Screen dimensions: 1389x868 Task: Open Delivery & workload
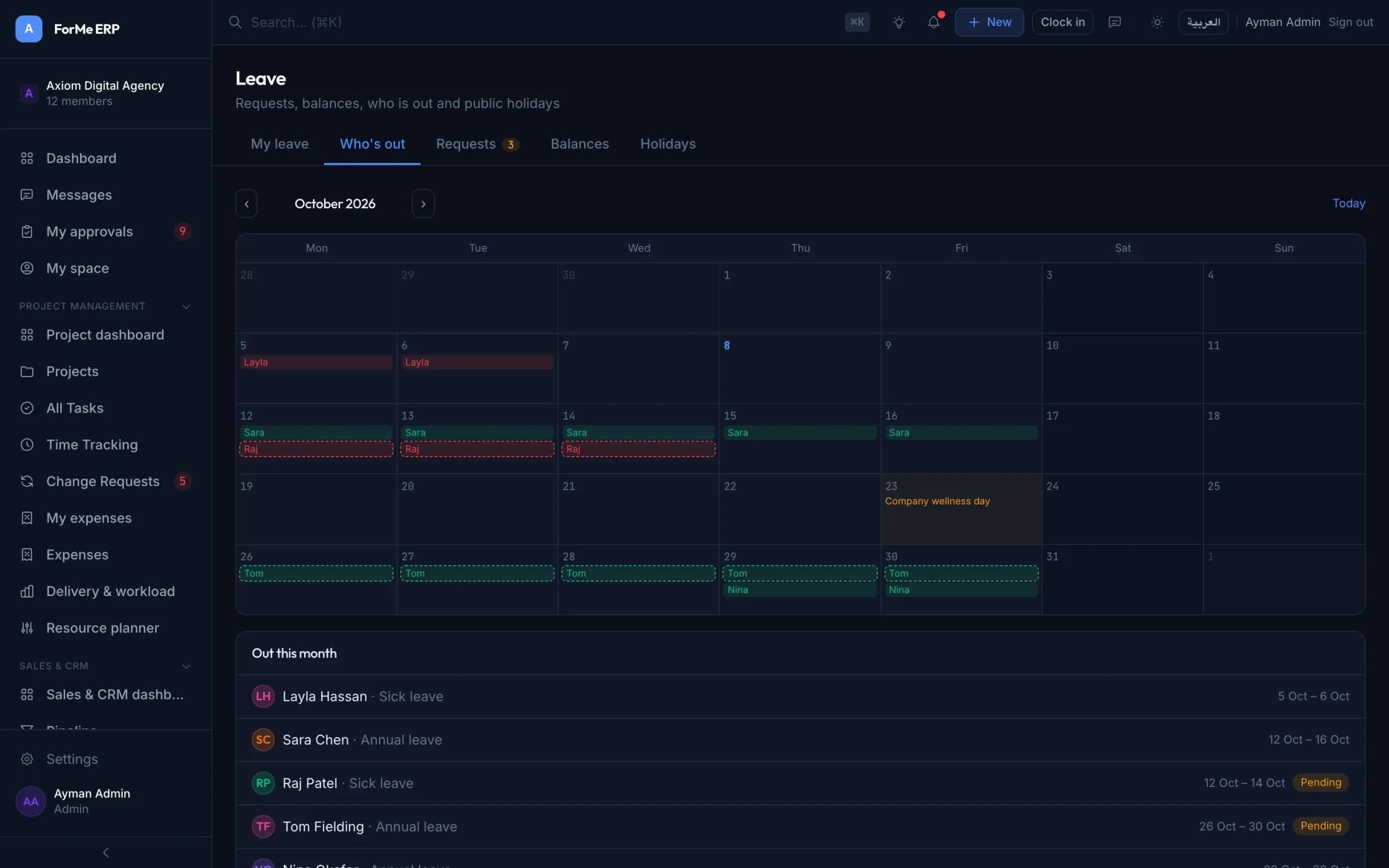pyautogui.click(x=105, y=591)
